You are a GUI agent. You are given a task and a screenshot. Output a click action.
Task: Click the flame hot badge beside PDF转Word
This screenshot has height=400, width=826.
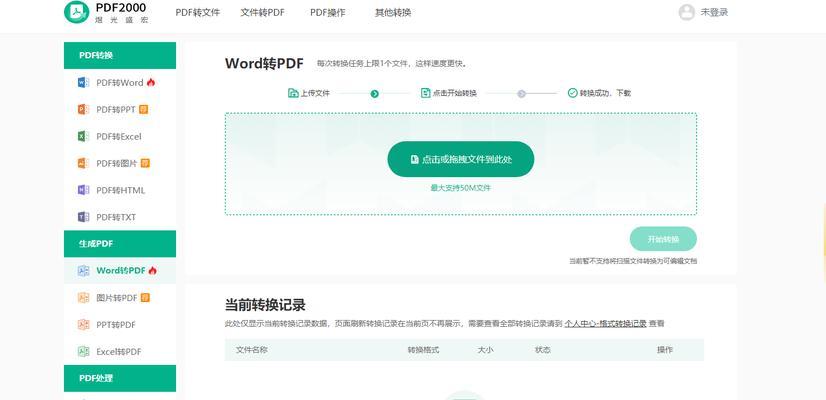151,82
